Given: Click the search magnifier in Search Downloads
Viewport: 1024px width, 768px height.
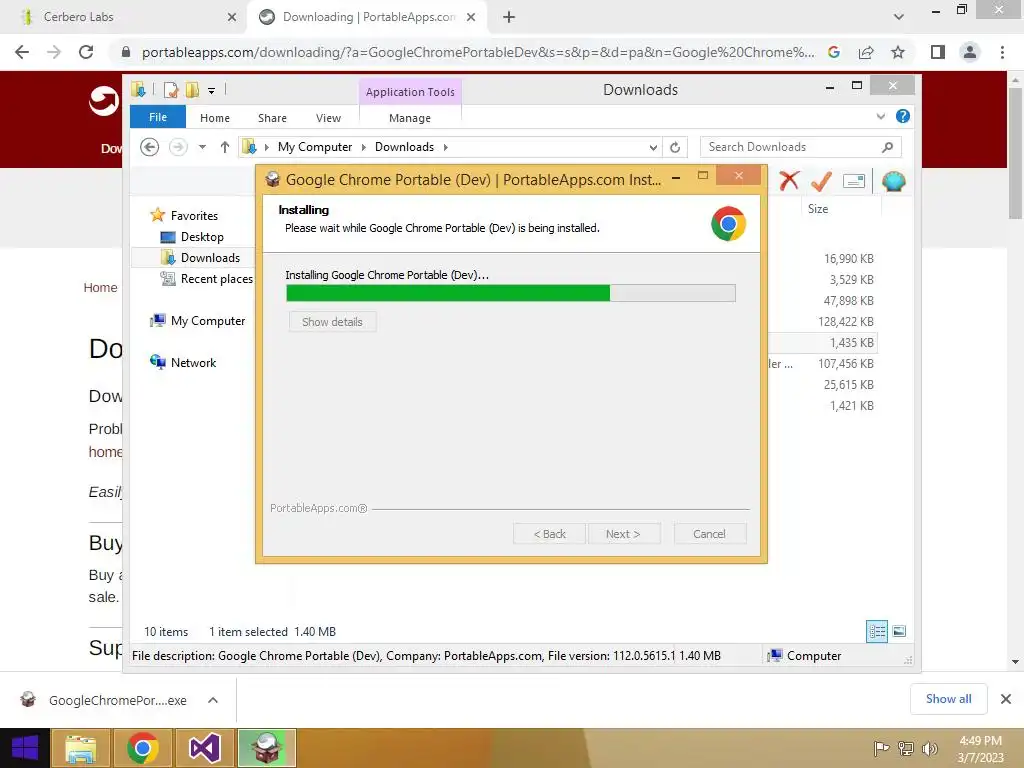Looking at the screenshot, I should (x=887, y=147).
